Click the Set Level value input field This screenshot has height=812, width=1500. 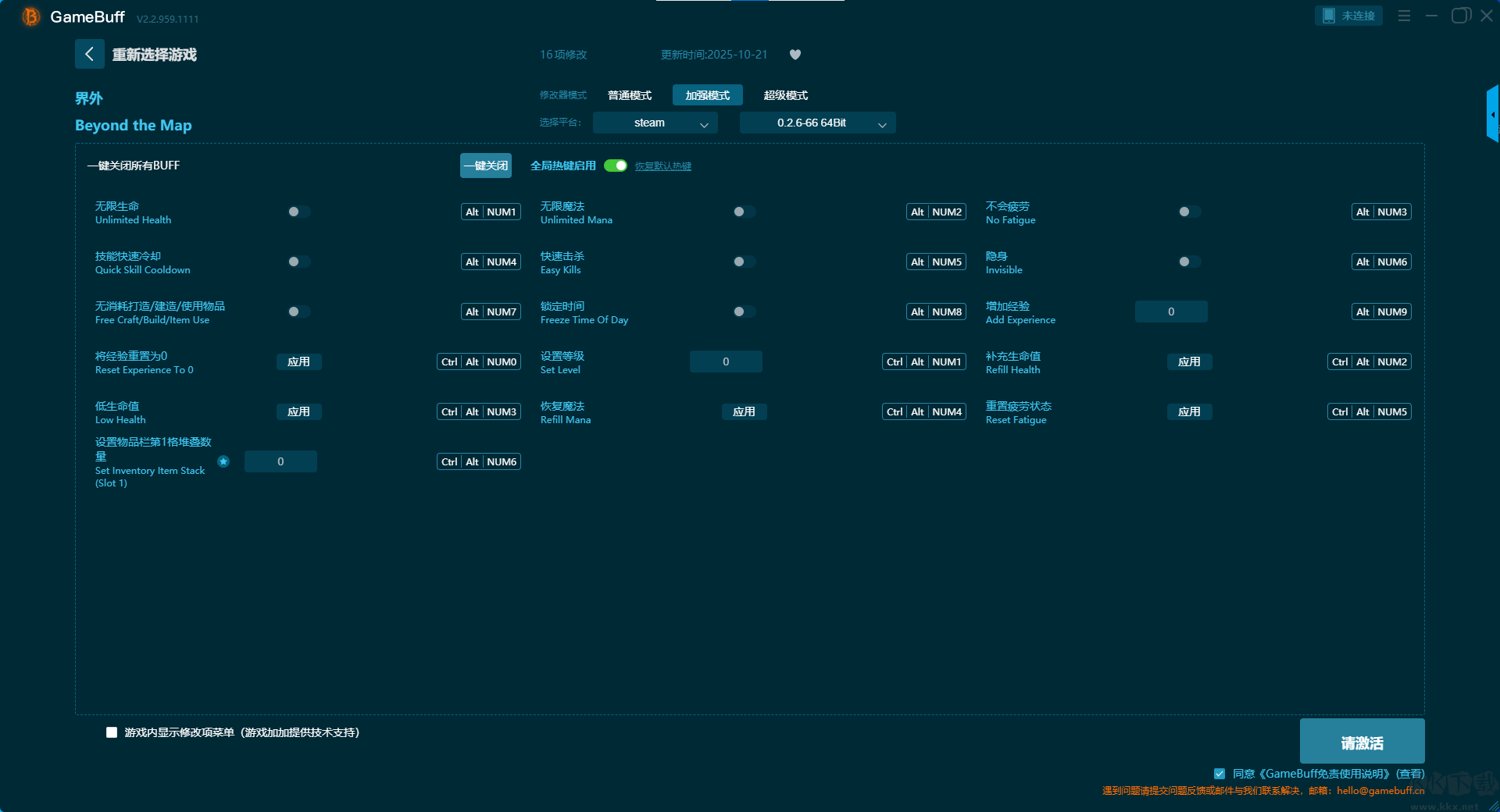coord(726,361)
